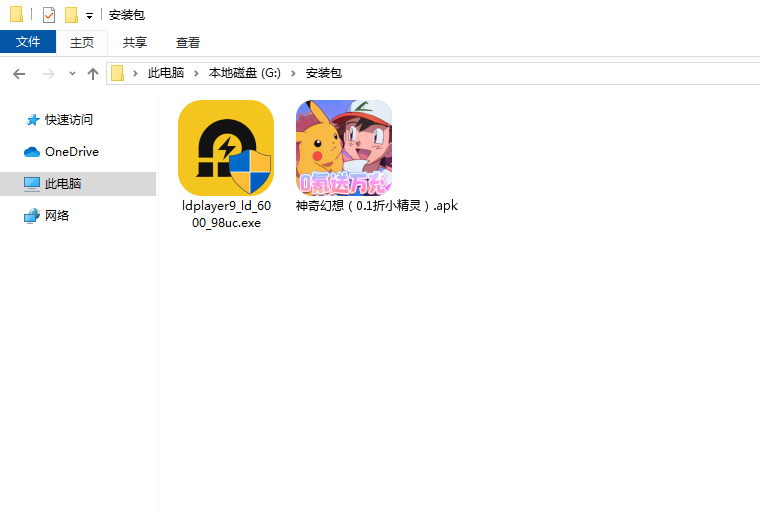Switch to the 共享 ribbon tab
The height and width of the screenshot is (512, 760).
pyautogui.click(x=135, y=42)
